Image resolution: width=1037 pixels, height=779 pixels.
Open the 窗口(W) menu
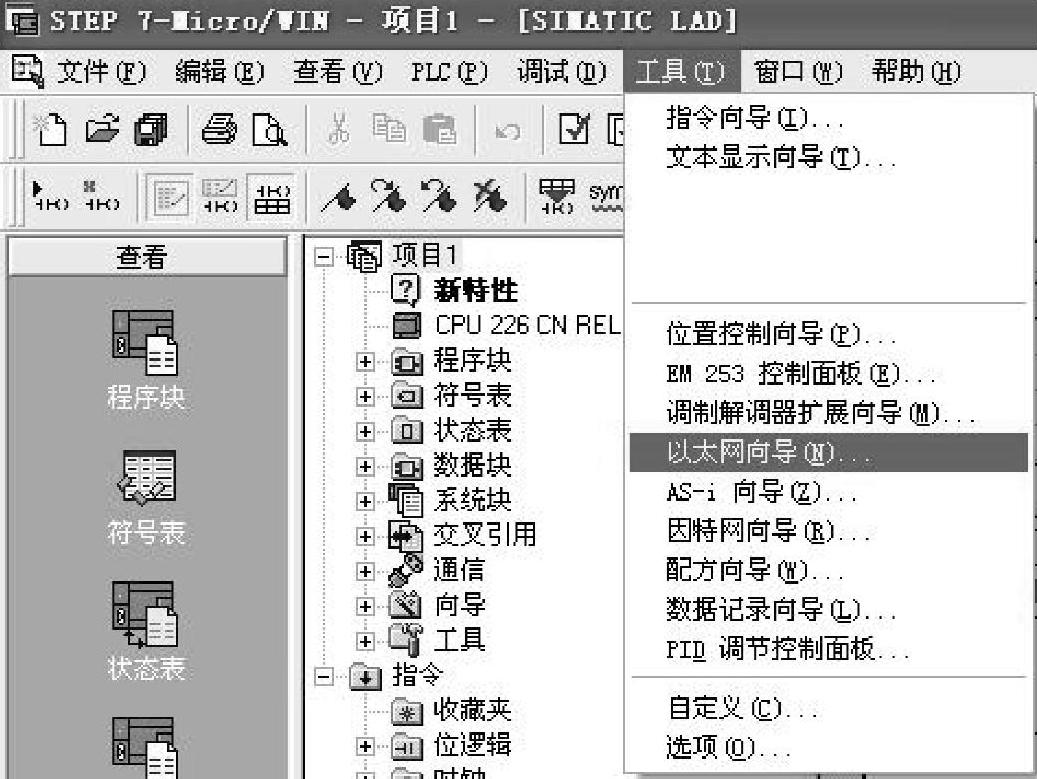tap(798, 71)
